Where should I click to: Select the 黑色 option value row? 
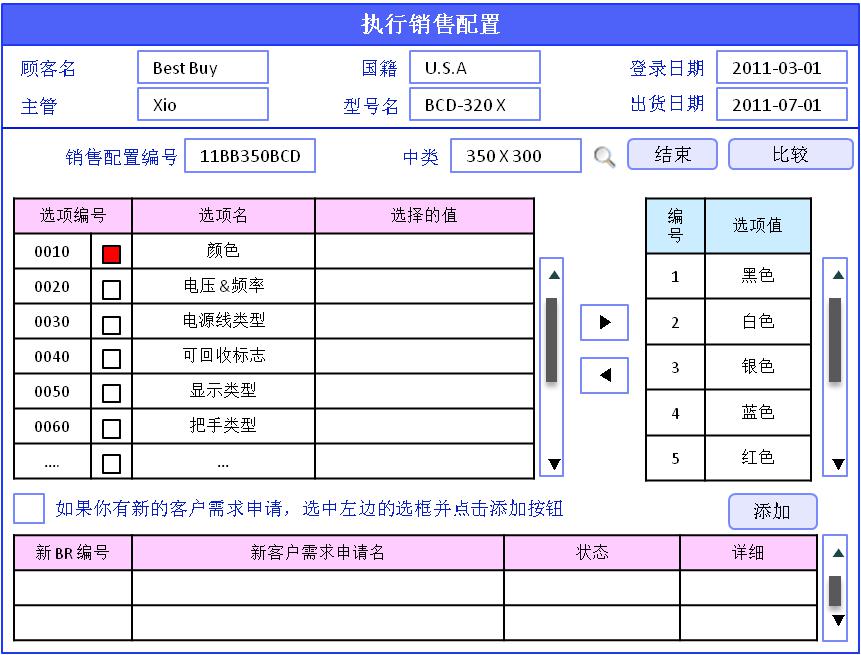click(x=757, y=276)
